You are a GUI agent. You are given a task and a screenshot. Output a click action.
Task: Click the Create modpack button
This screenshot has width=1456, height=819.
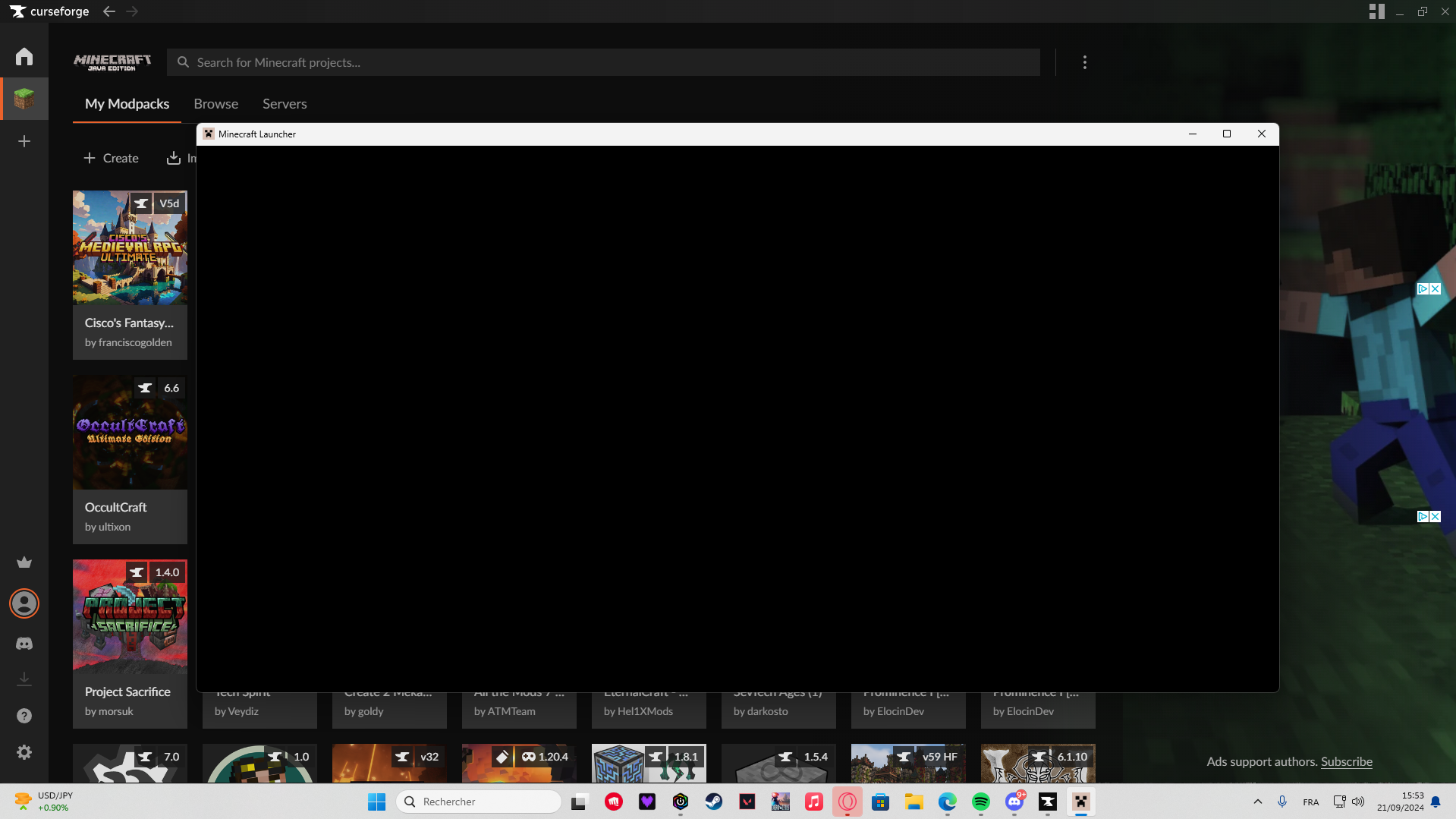111,158
